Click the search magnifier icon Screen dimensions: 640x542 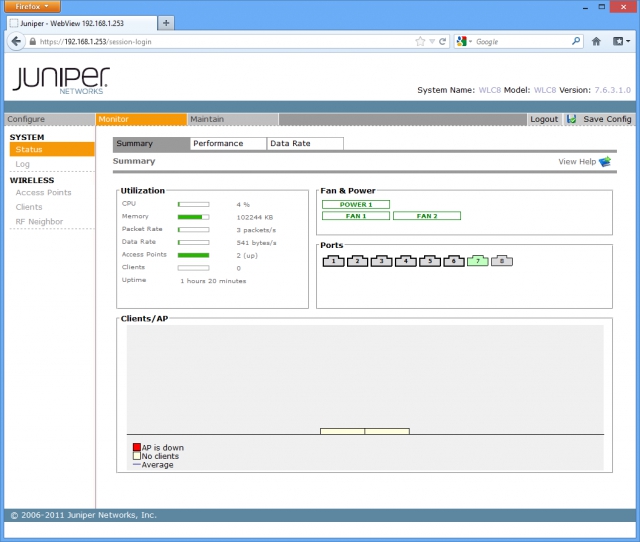[576, 41]
